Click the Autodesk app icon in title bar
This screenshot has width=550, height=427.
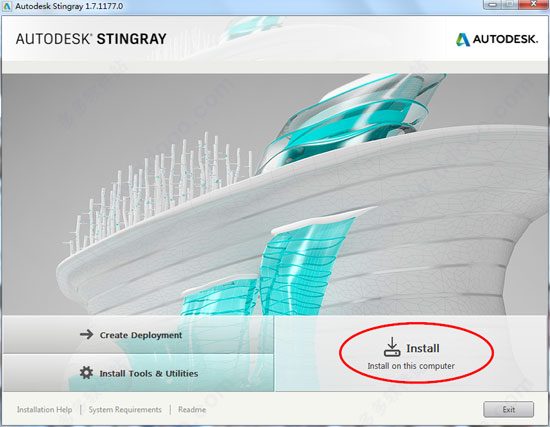pyautogui.click(x=7, y=6)
